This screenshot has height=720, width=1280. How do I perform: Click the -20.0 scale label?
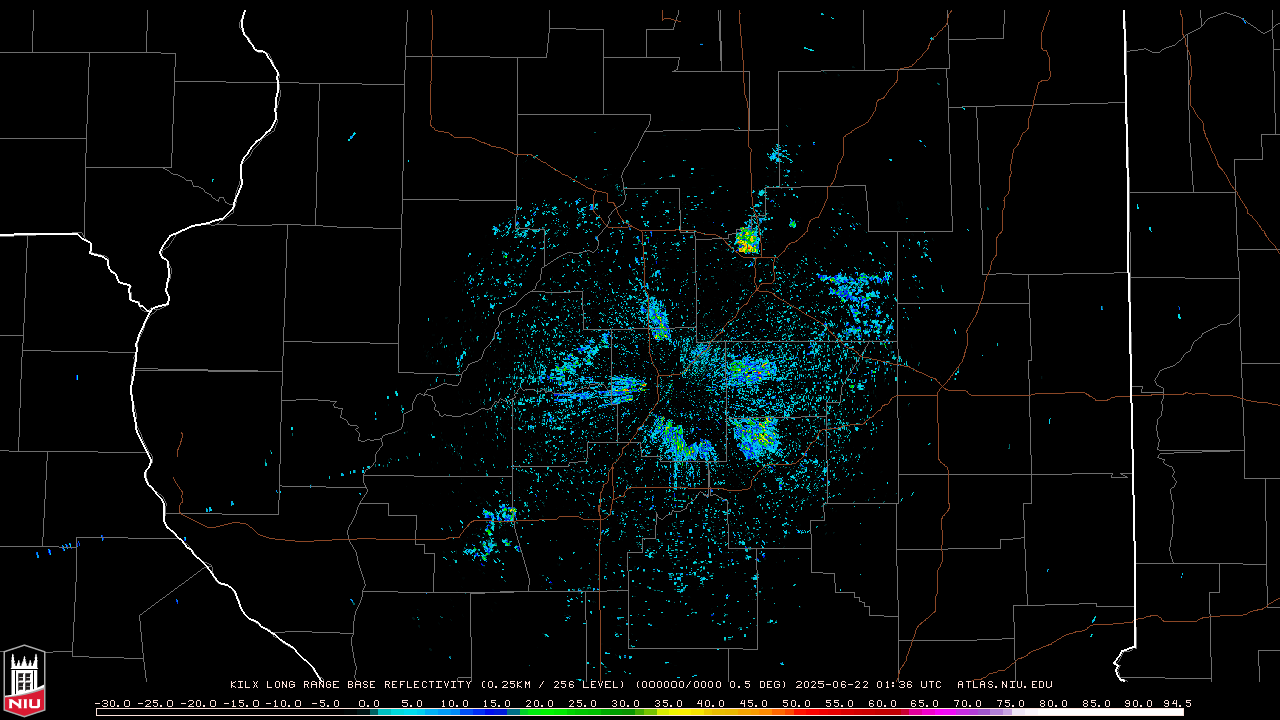[198, 703]
